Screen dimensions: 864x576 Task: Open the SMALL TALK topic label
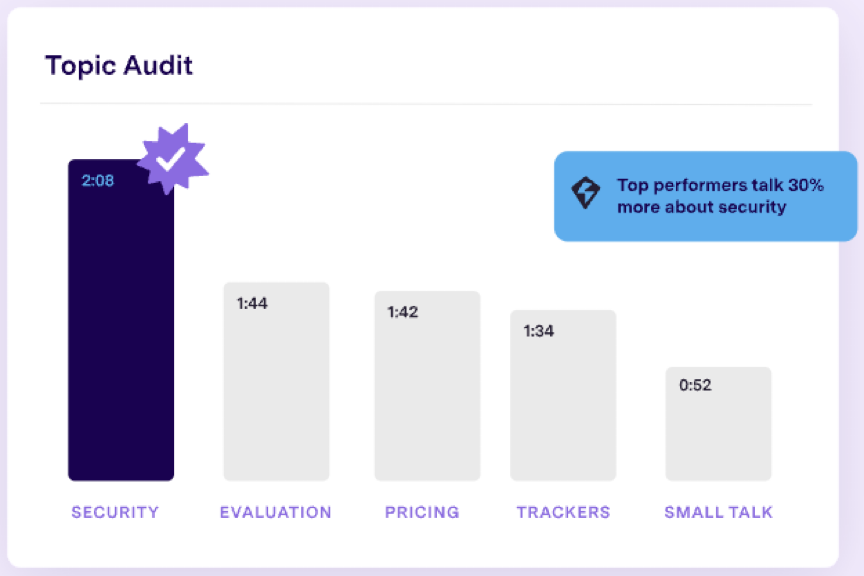[x=719, y=512]
